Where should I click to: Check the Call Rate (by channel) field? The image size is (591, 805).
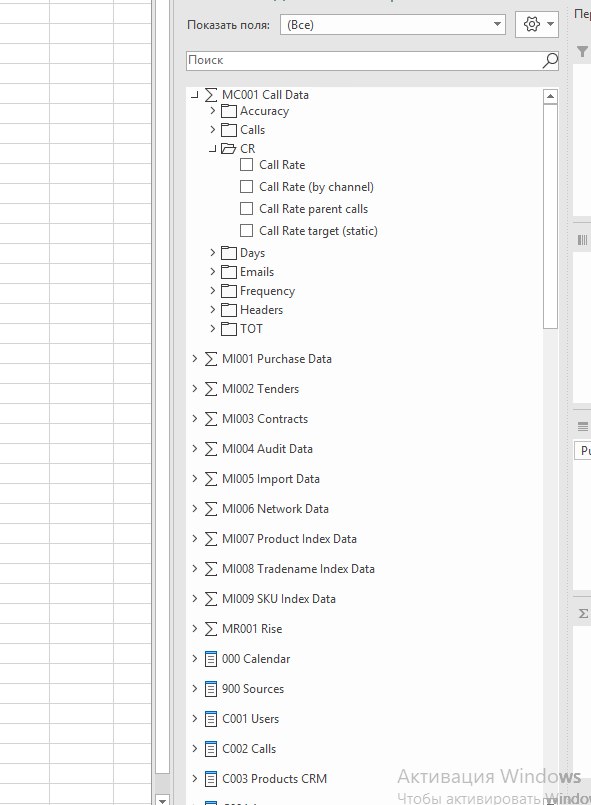click(246, 187)
